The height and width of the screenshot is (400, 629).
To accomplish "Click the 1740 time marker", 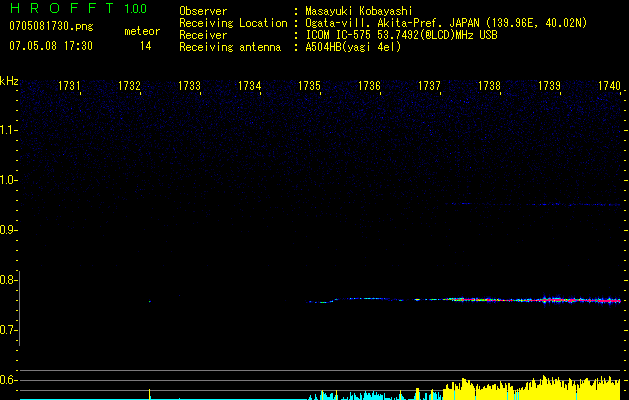I will (x=609, y=86).
